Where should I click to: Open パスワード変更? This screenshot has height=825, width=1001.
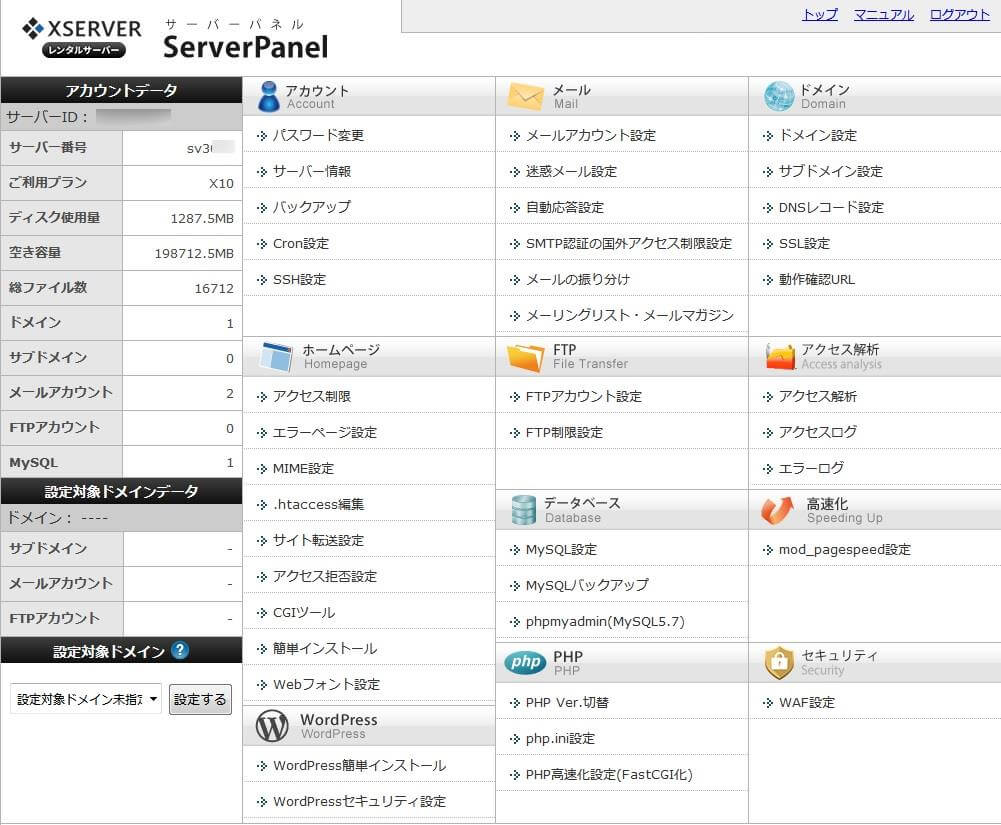(318, 135)
